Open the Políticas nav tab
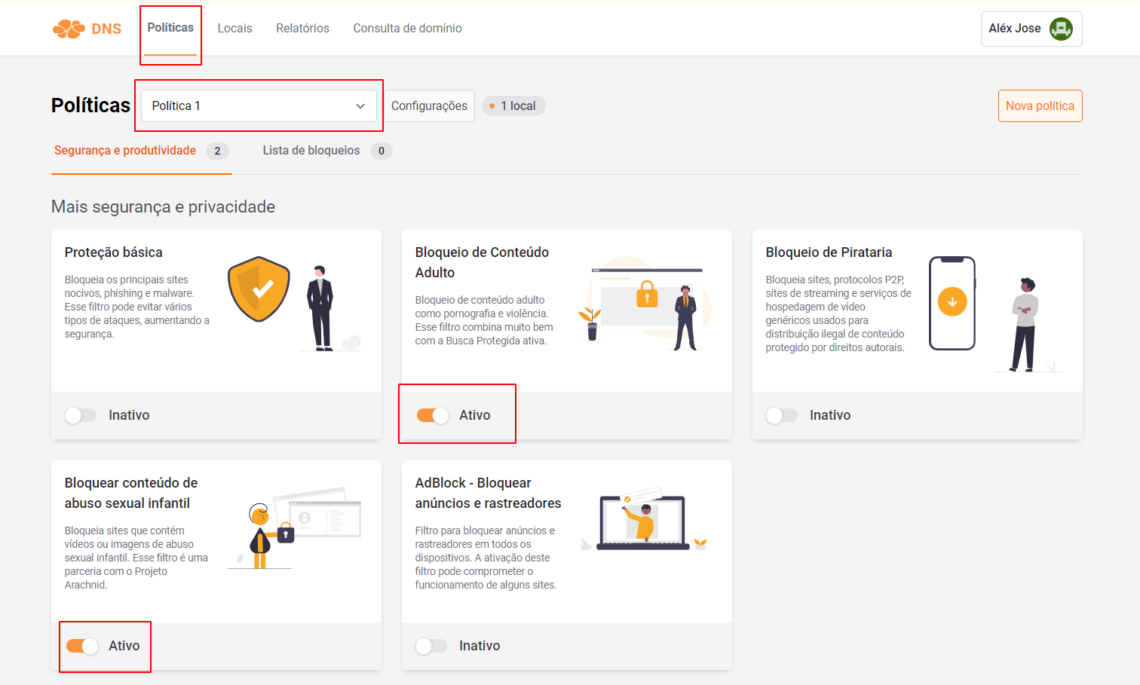Screen dimensions: 1140x685 [170, 28]
